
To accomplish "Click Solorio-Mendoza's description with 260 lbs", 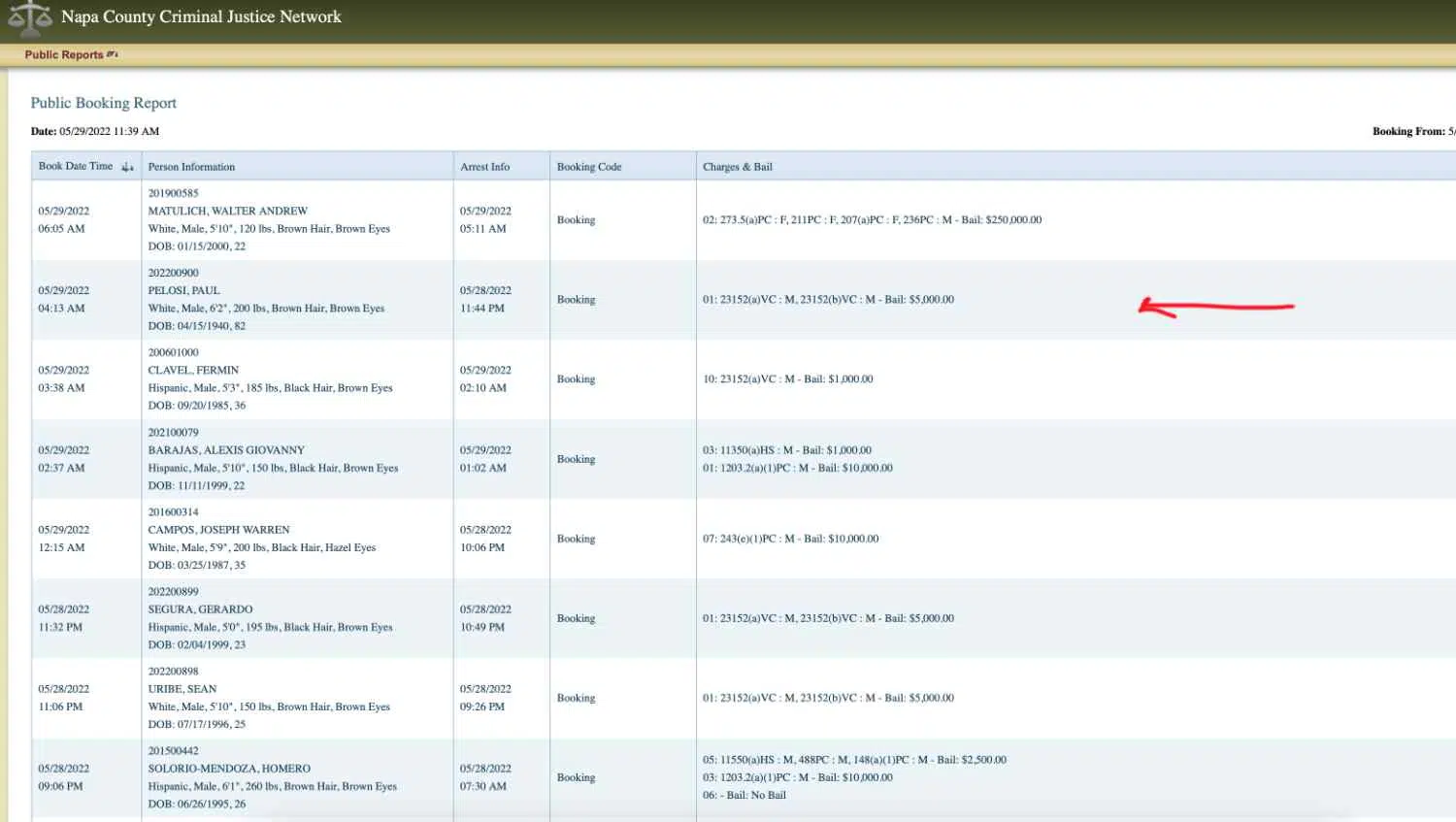I will coord(272,786).
